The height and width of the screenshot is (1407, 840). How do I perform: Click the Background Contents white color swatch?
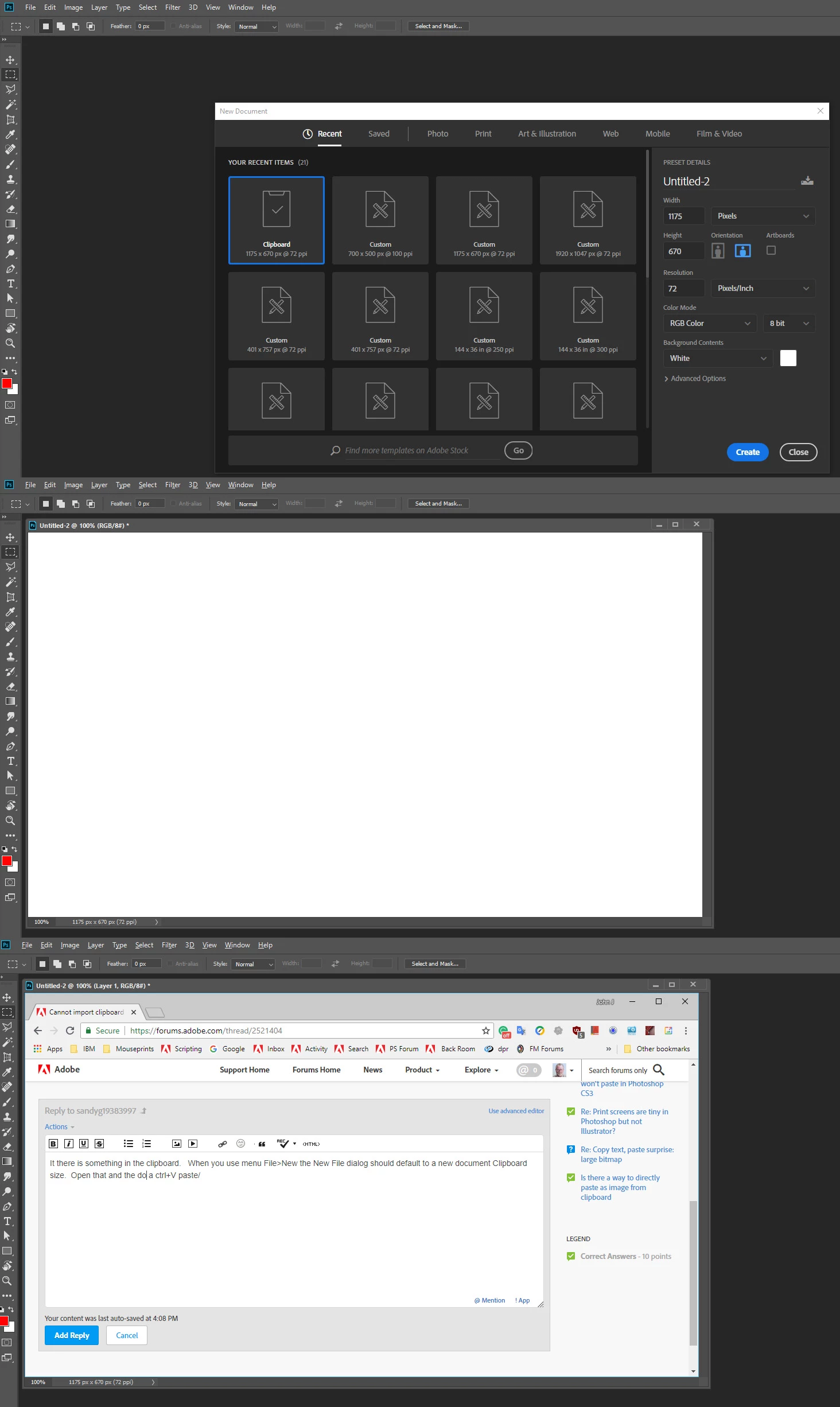tap(788, 358)
